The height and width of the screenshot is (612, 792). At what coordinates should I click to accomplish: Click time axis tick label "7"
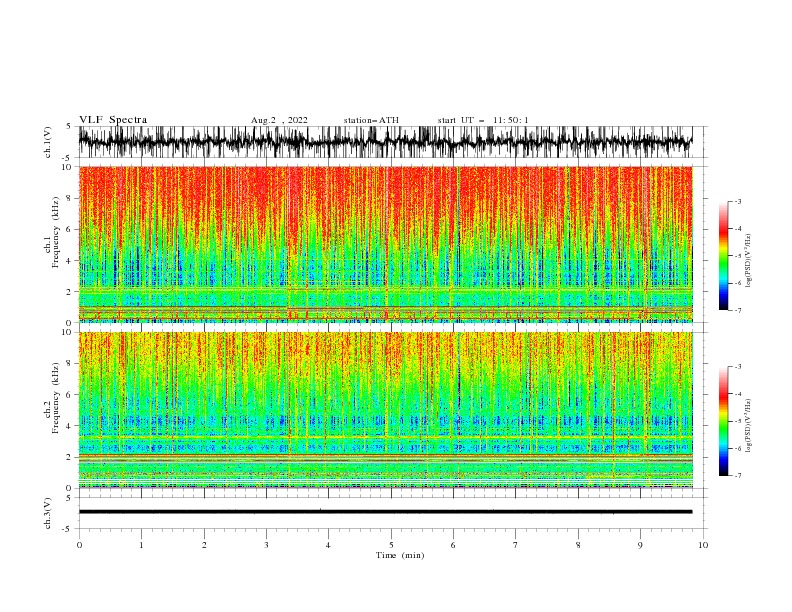pyautogui.click(x=516, y=545)
